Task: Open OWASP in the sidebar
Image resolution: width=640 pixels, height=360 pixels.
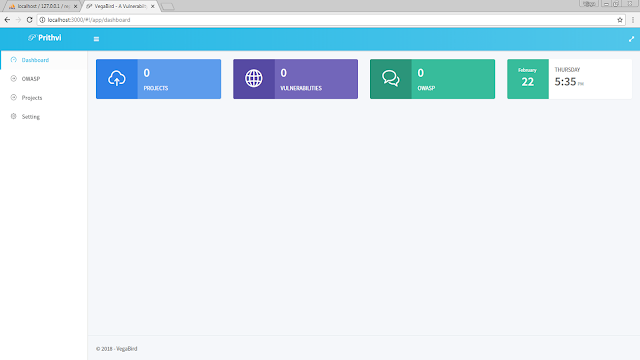Action: [44, 79]
